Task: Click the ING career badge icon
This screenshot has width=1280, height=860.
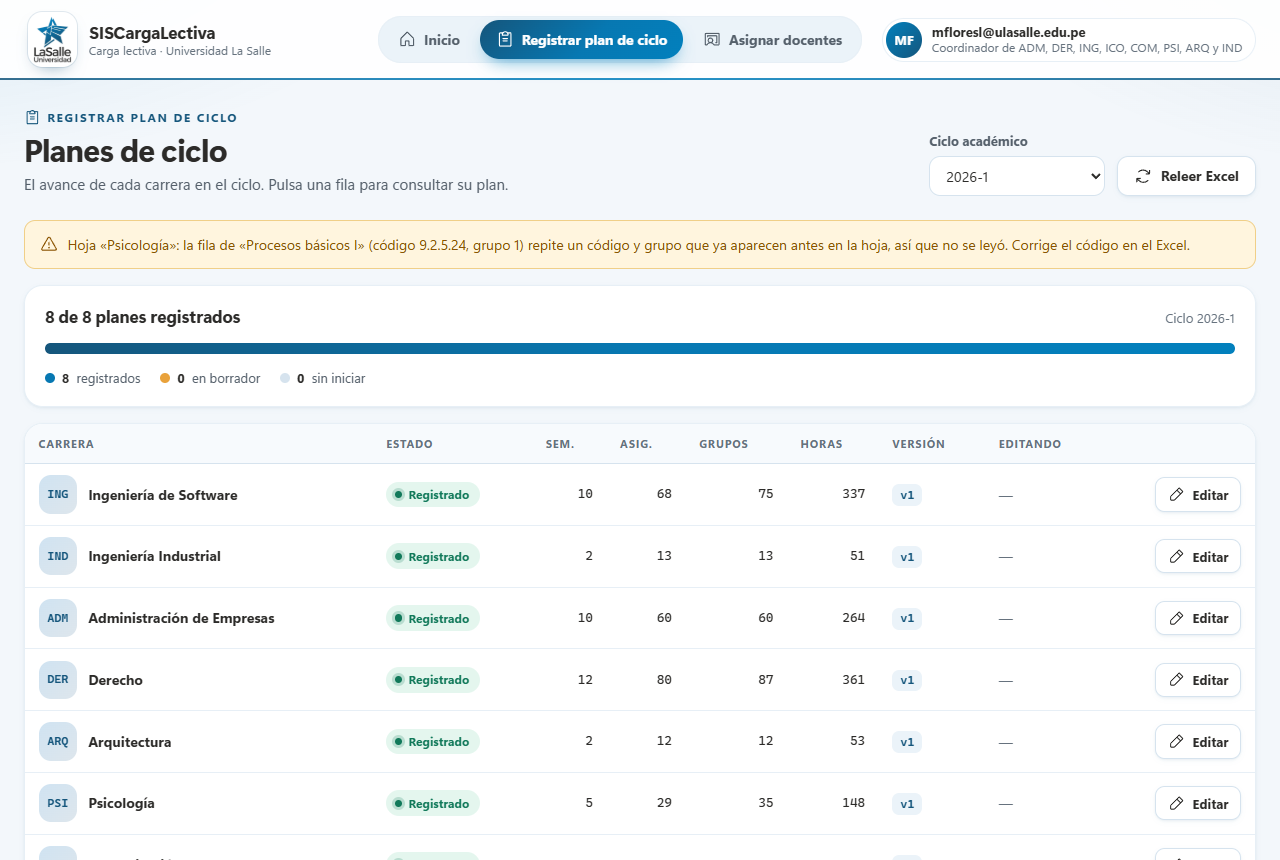Action: pos(58,495)
